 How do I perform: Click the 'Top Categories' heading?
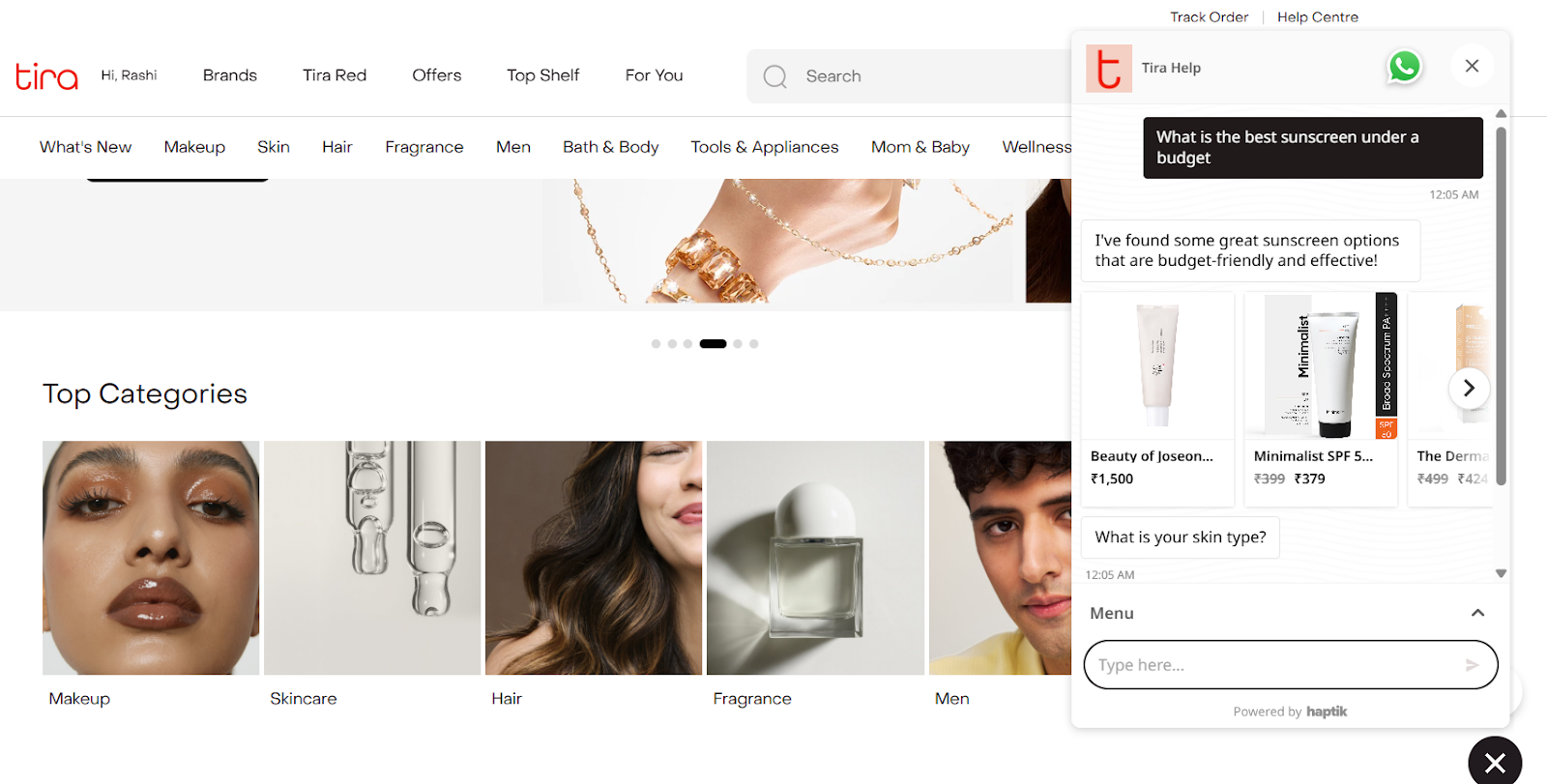pyautogui.click(x=145, y=393)
